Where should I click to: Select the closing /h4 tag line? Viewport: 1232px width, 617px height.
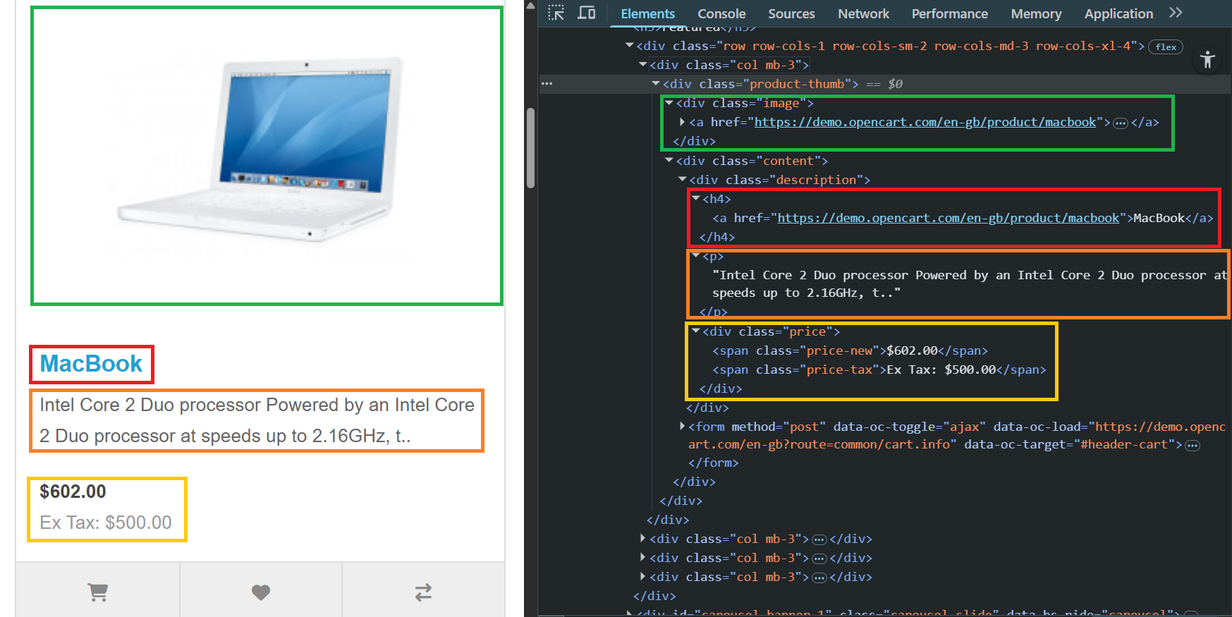[717, 237]
